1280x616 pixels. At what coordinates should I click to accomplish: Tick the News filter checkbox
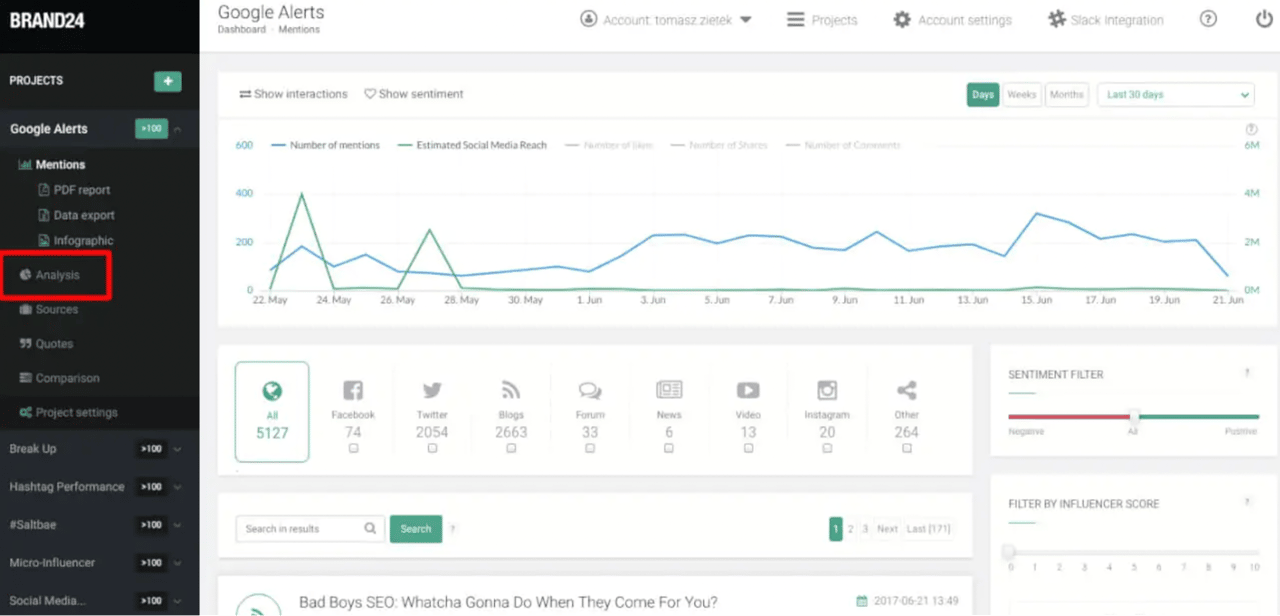(669, 449)
